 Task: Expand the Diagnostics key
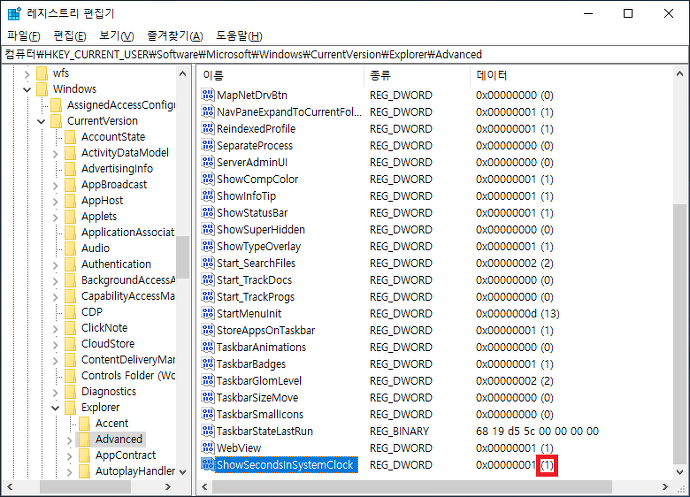coord(55,392)
